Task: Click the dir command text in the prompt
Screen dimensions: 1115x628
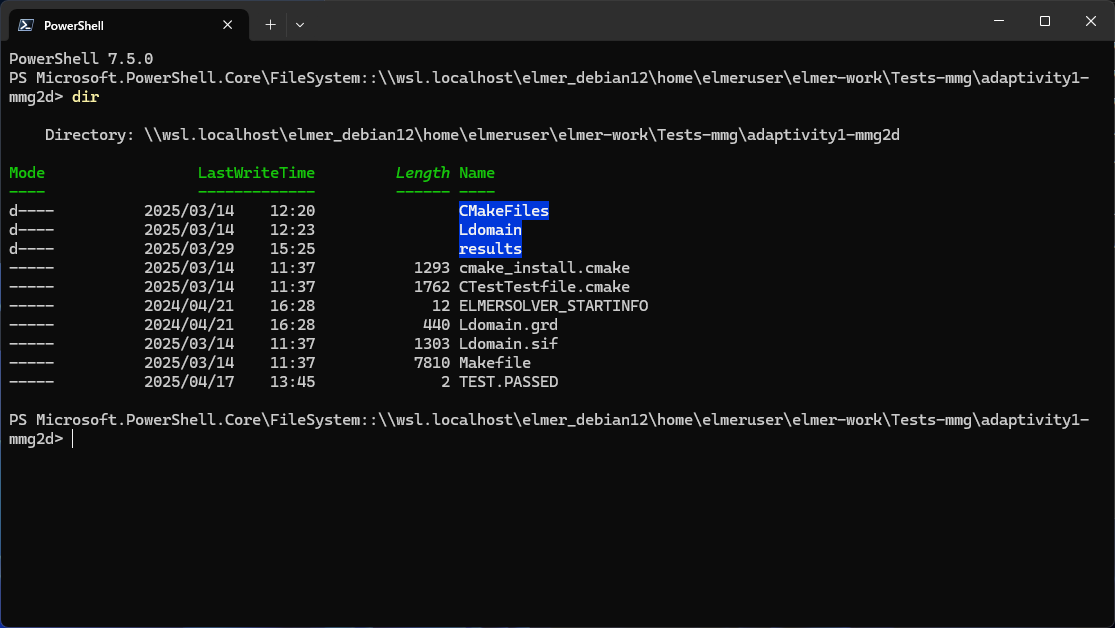Action: point(85,96)
